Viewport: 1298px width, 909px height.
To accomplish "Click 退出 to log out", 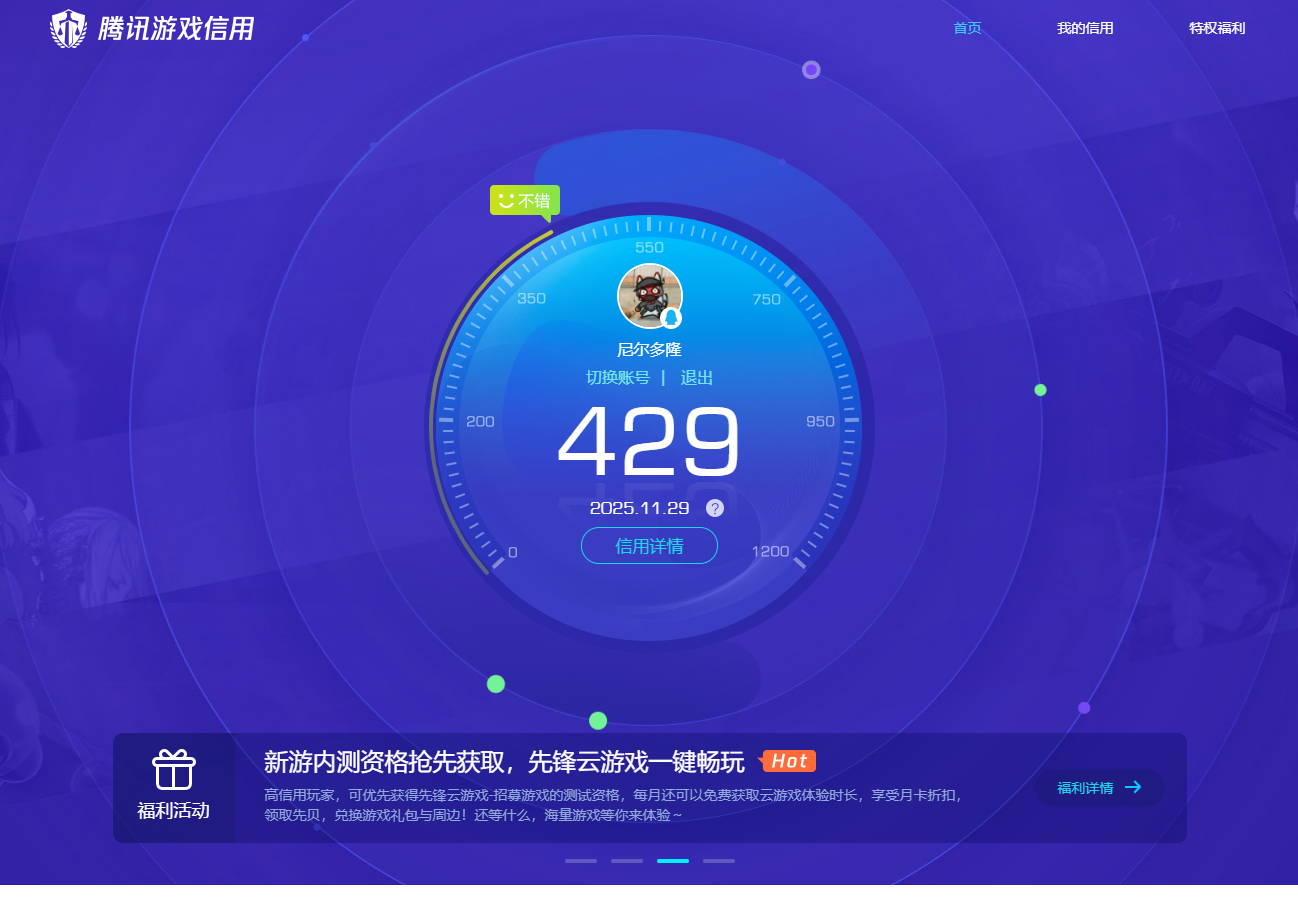I will 697,377.
